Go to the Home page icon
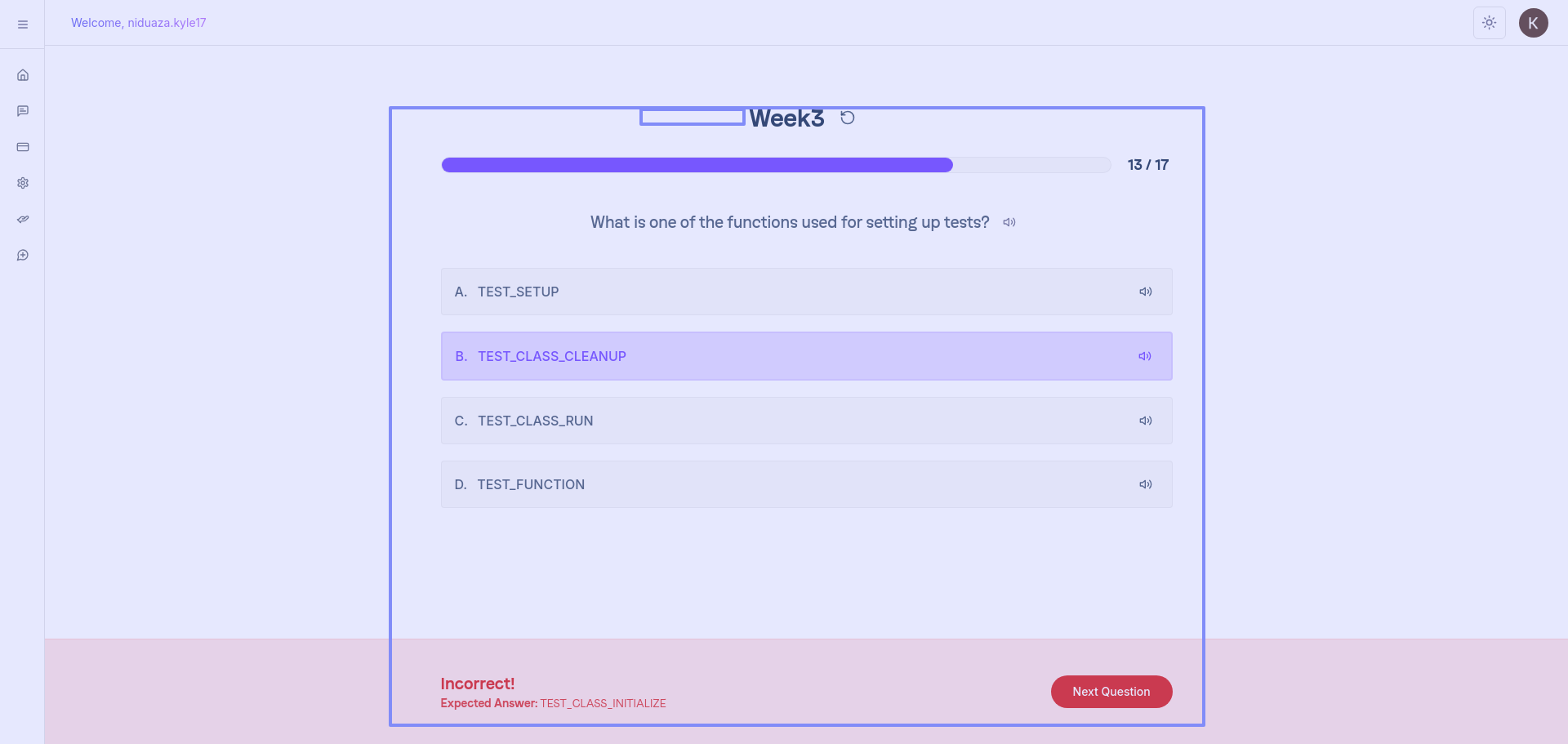The width and height of the screenshot is (1568, 744). pos(23,75)
